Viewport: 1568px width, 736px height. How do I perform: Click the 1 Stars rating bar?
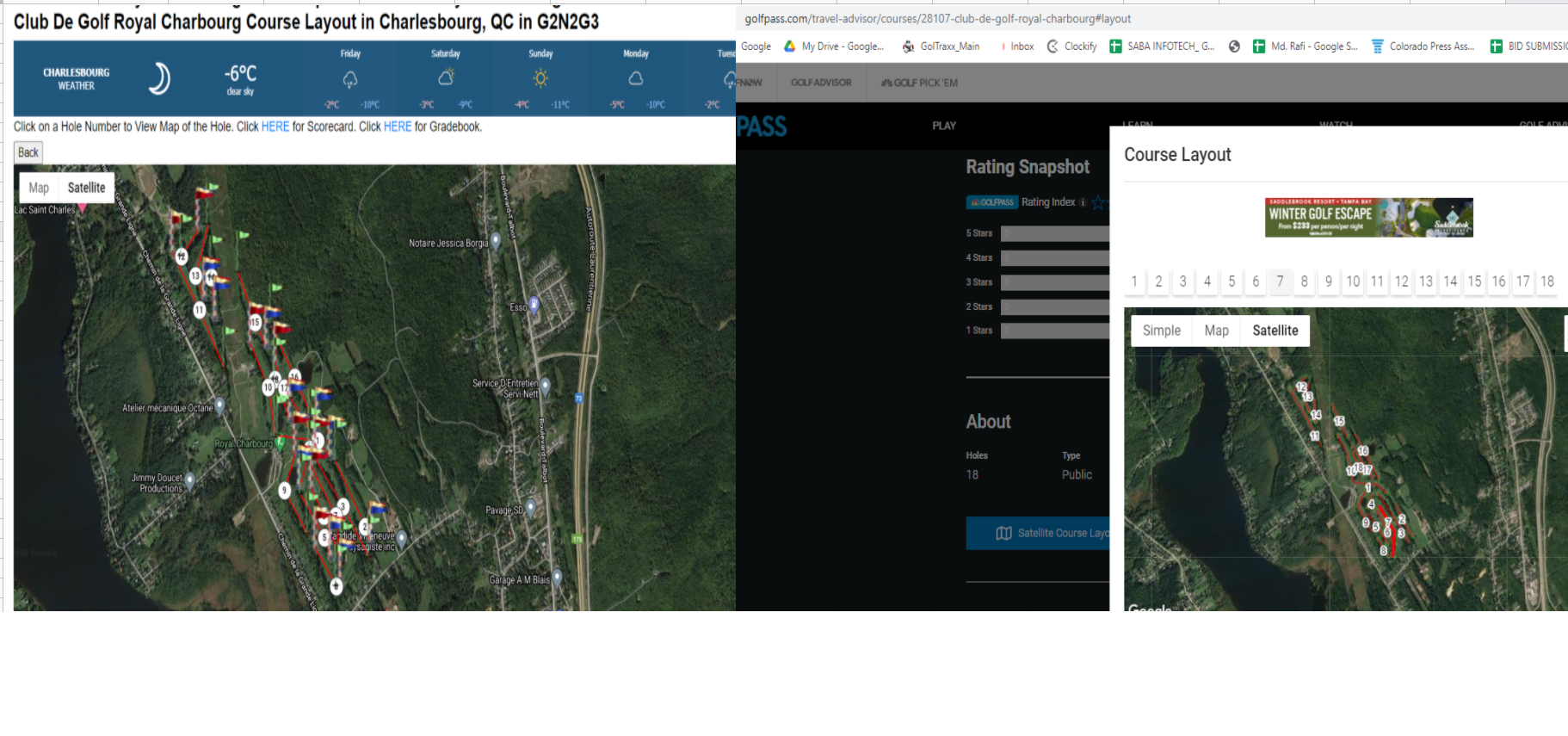[x=1055, y=331]
